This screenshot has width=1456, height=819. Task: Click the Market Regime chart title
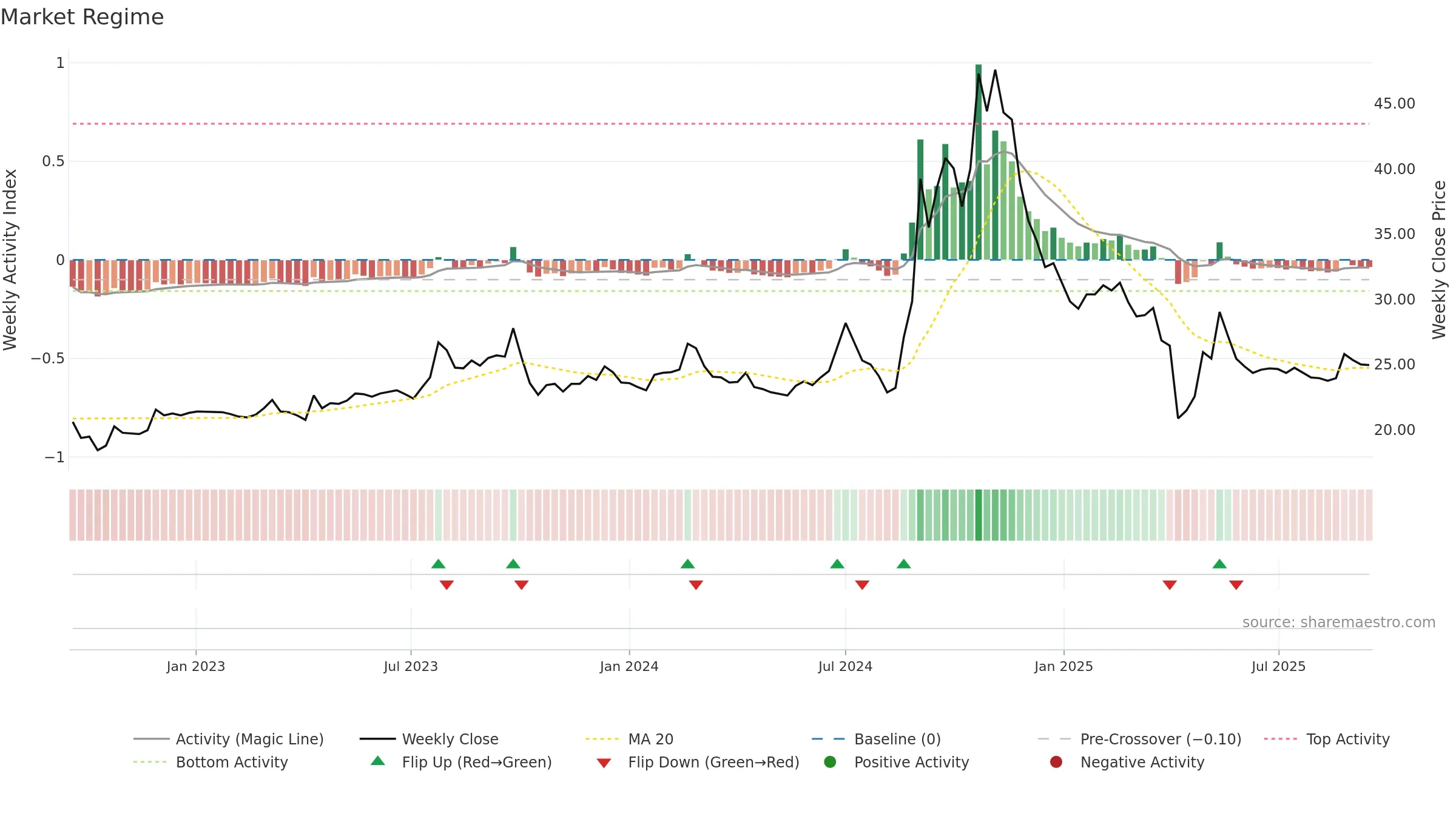click(82, 17)
